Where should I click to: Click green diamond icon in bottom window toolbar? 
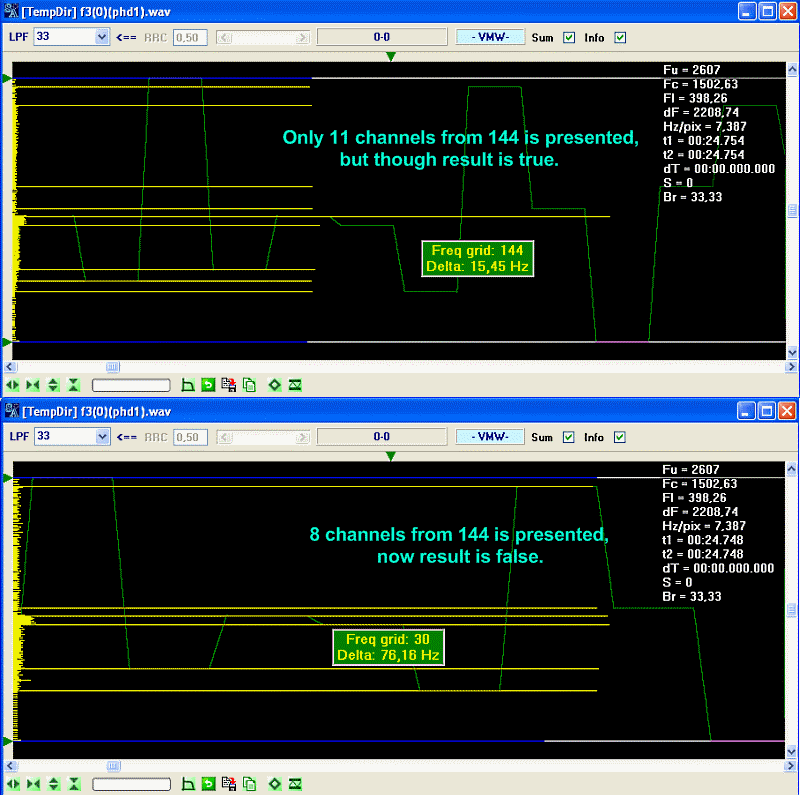pyautogui.click(x=275, y=784)
